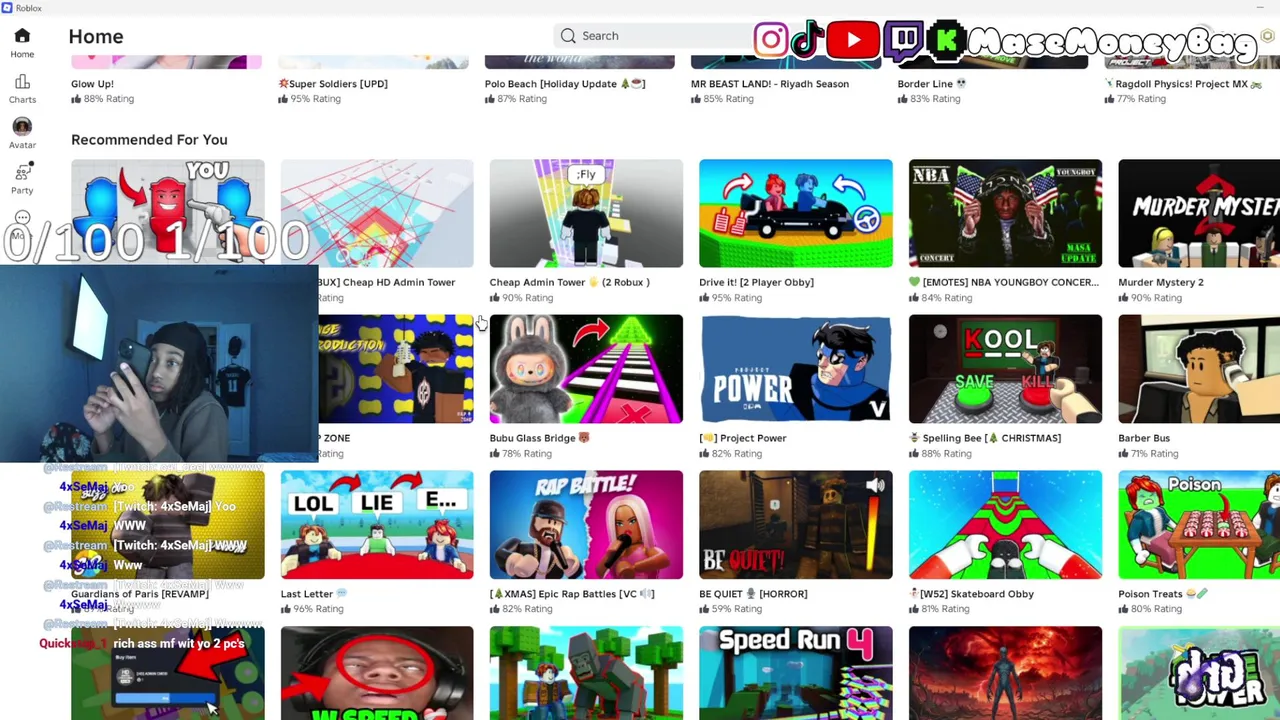Viewport: 1280px width, 720px height.
Task: Open Project Power game thumbnail
Action: pos(796,369)
